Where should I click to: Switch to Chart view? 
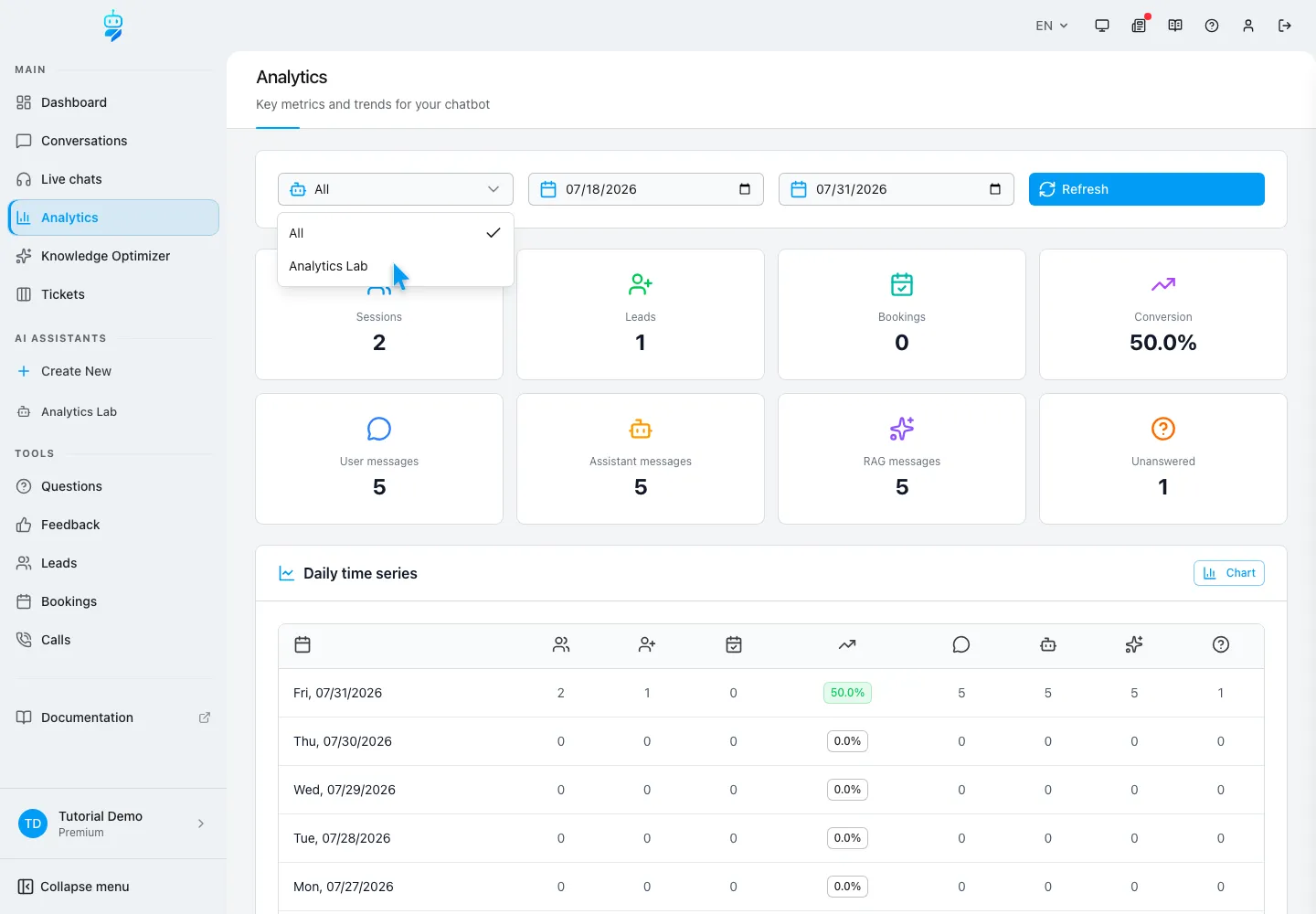click(1229, 573)
